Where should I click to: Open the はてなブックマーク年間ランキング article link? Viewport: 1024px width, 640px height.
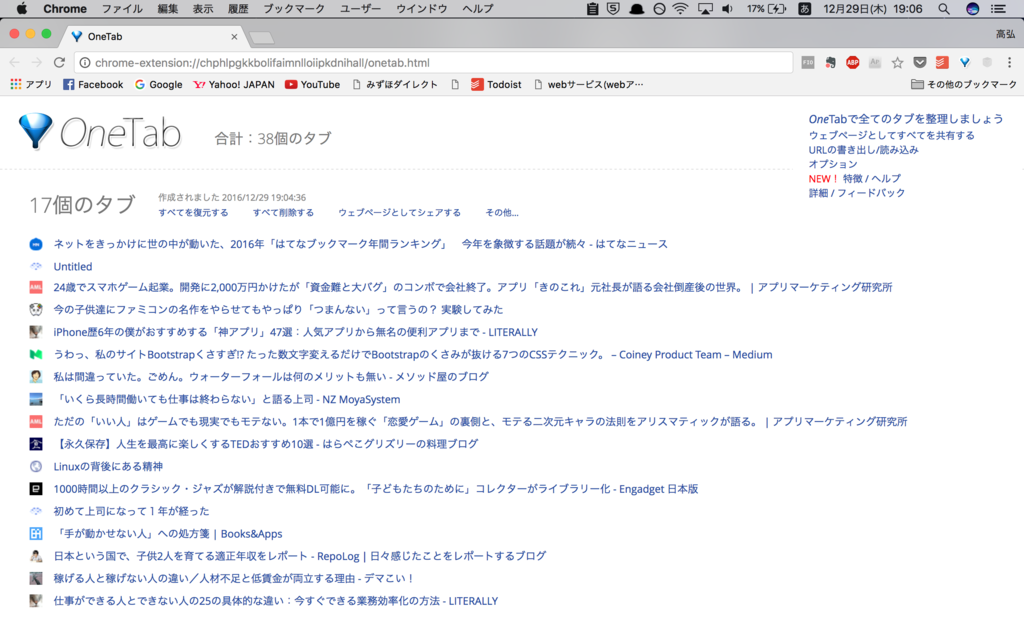pos(360,244)
